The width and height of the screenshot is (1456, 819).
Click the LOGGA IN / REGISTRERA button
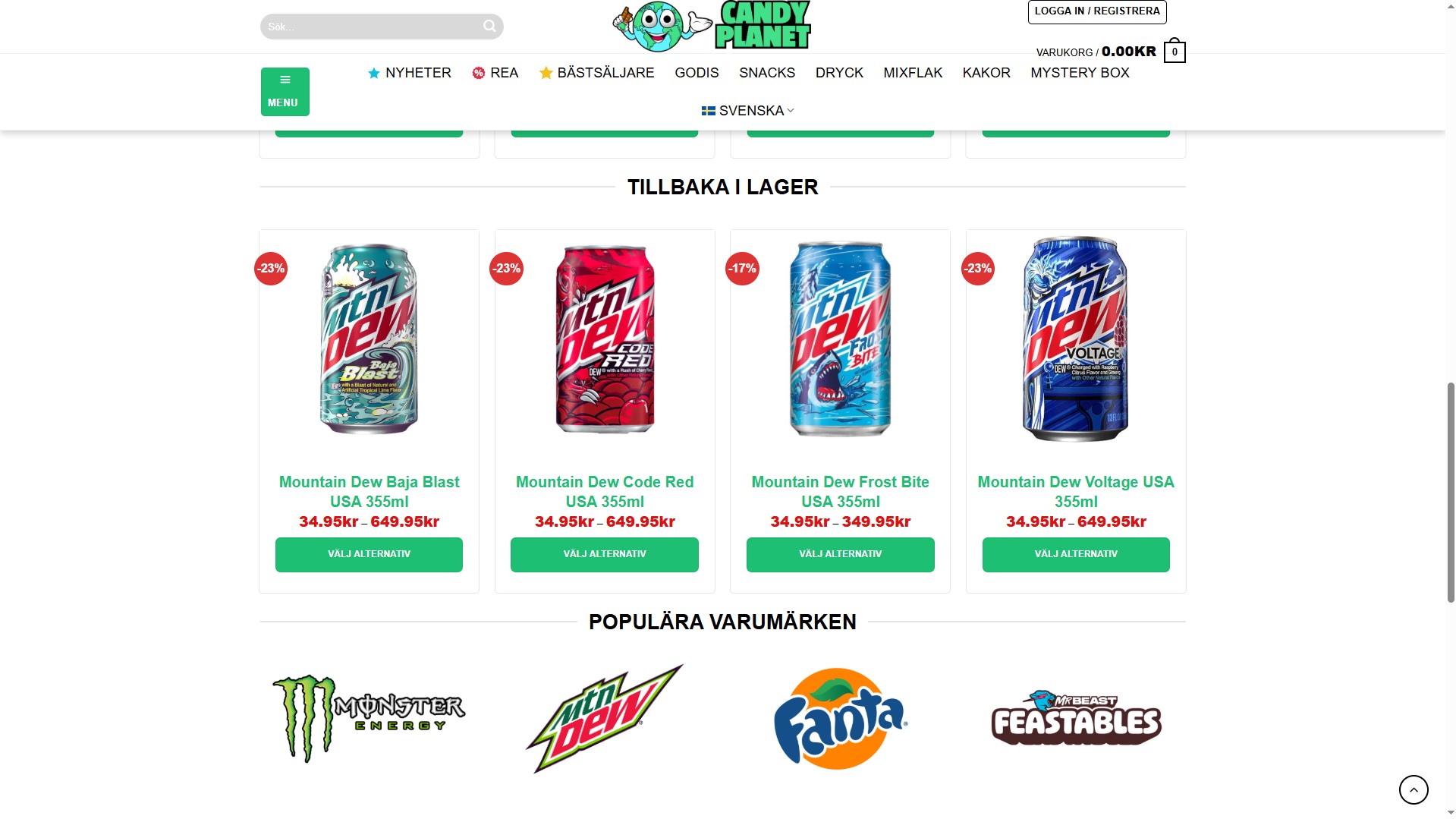point(1097,11)
